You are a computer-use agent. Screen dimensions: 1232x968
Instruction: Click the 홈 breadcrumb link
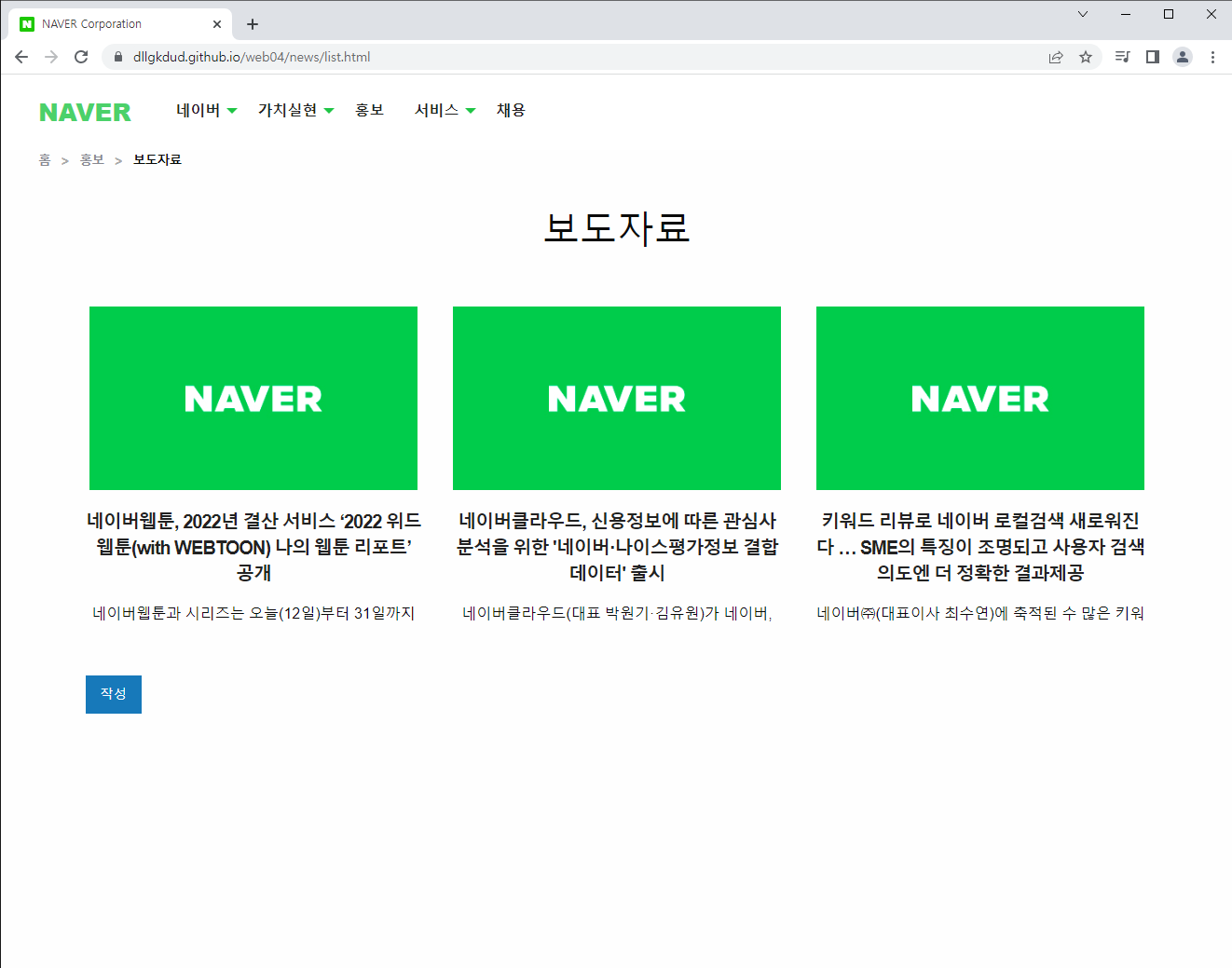click(x=44, y=159)
